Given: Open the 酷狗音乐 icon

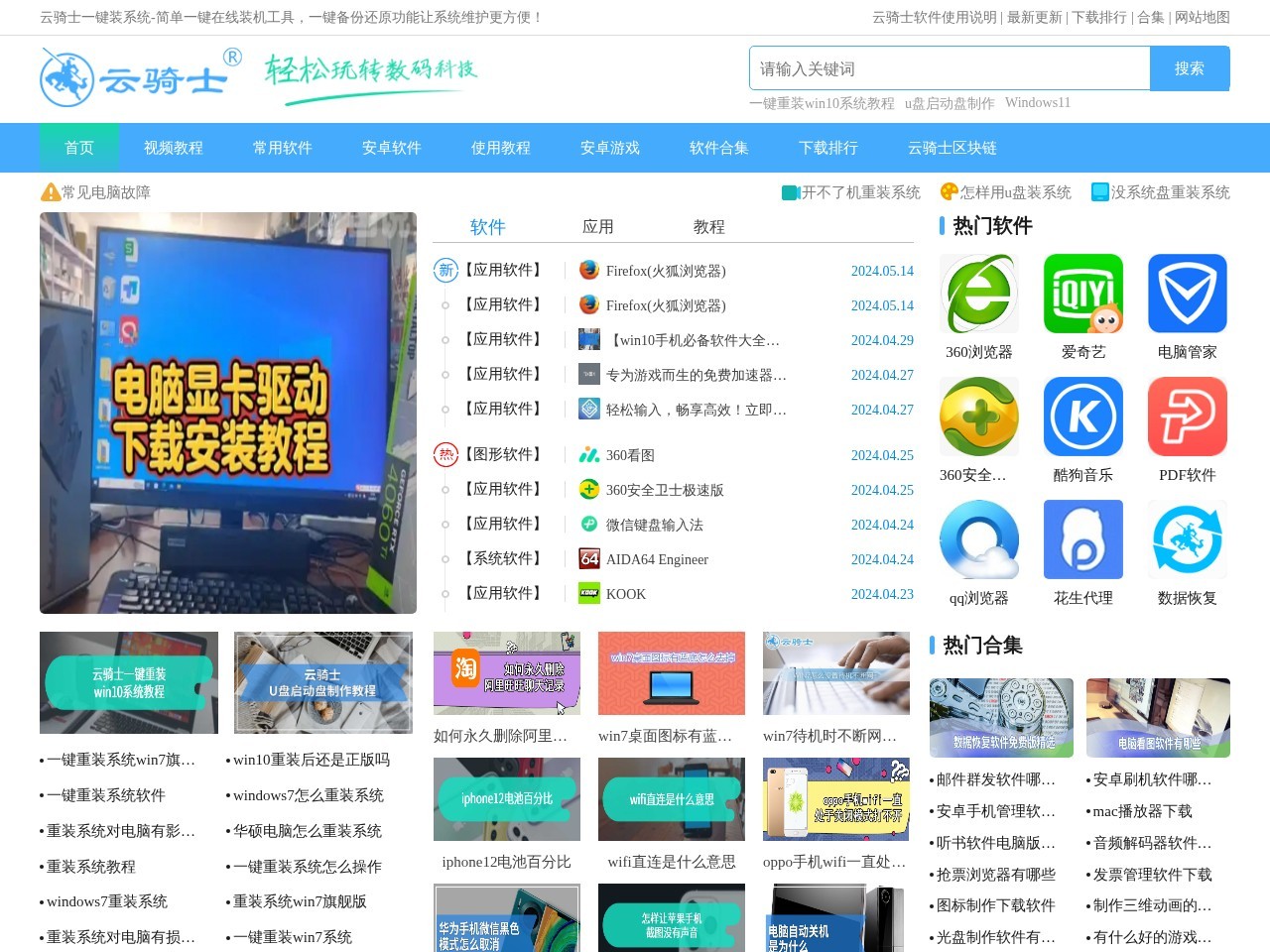Looking at the screenshot, I should [1082, 416].
